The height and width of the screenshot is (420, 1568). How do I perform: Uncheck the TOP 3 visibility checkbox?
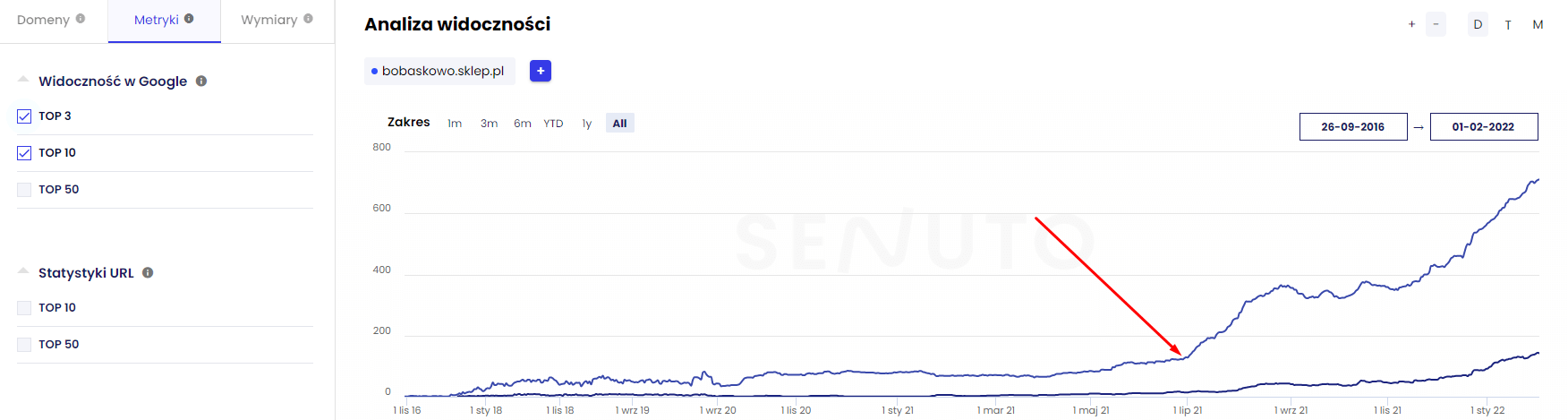coord(24,116)
